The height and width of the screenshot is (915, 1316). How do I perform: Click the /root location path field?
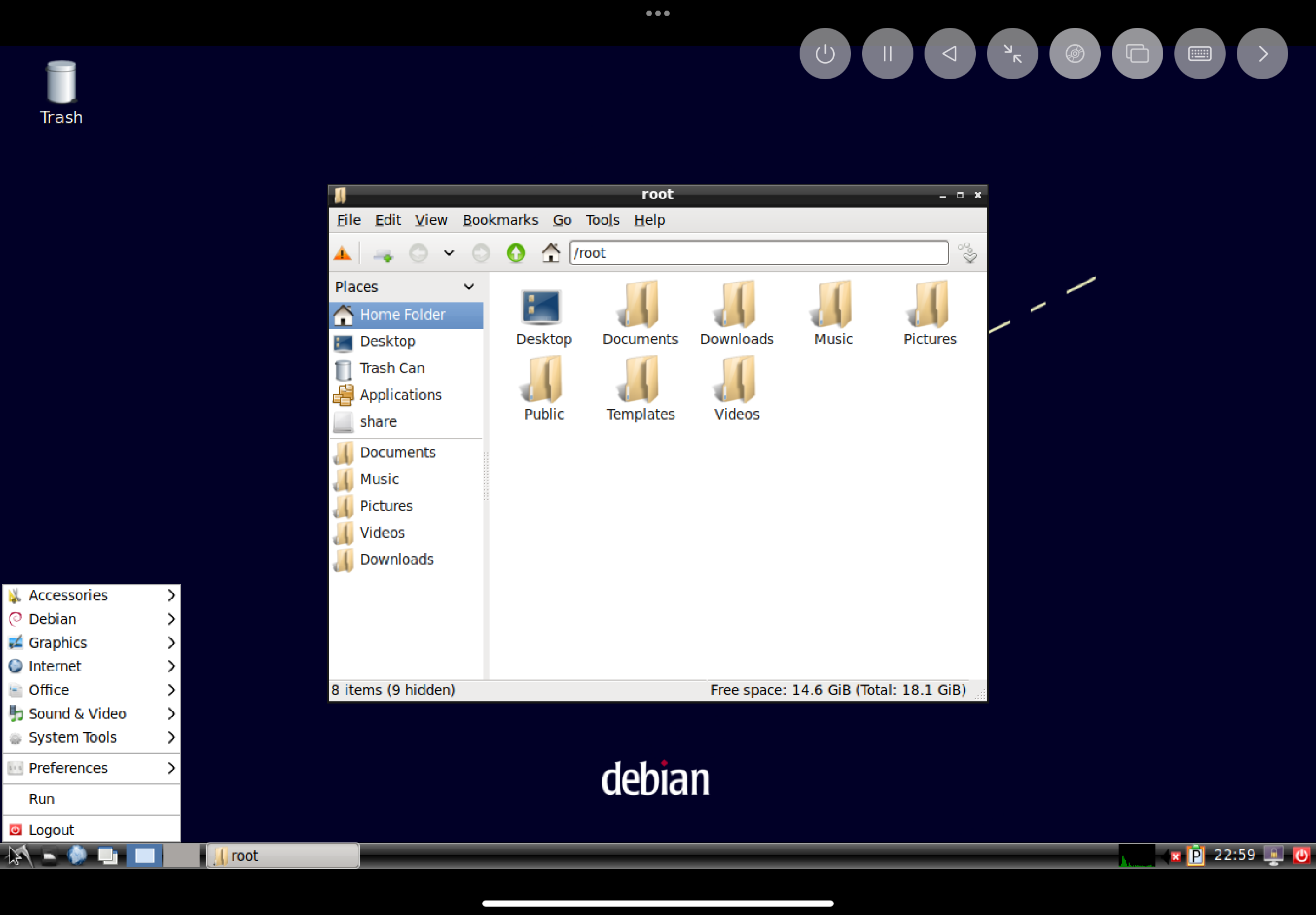tap(758, 253)
